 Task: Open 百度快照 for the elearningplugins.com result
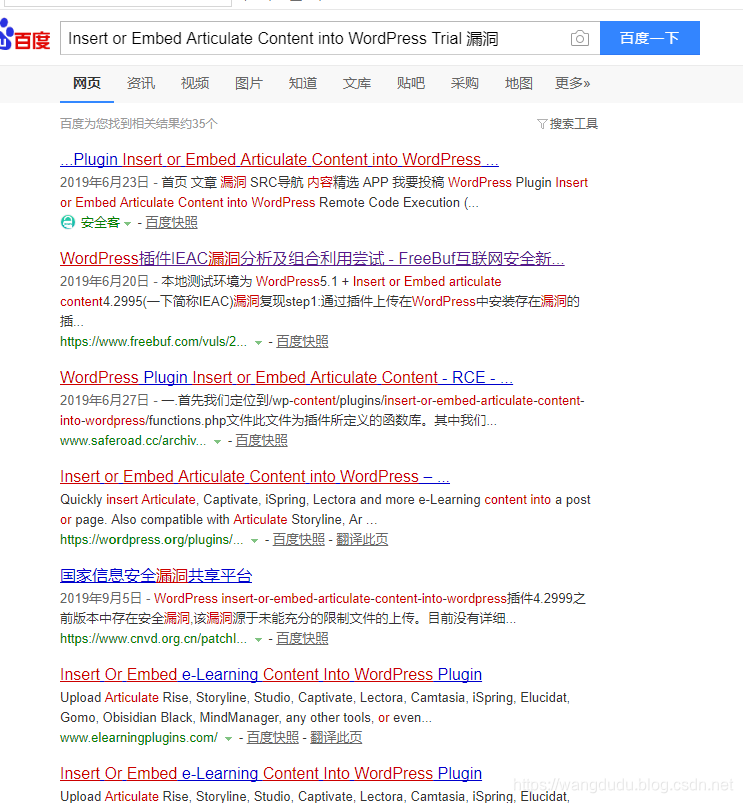click(x=272, y=737)
